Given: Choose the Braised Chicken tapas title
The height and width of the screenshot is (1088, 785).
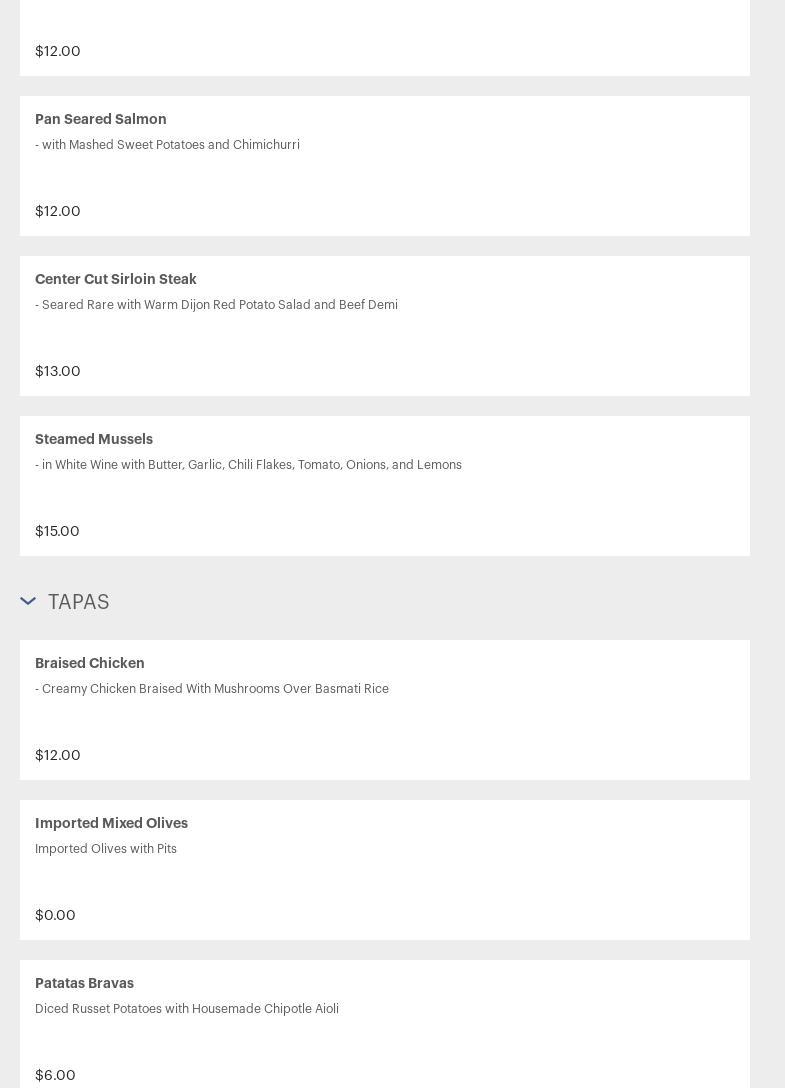Looking at the screenshot, I should point(90,663).
